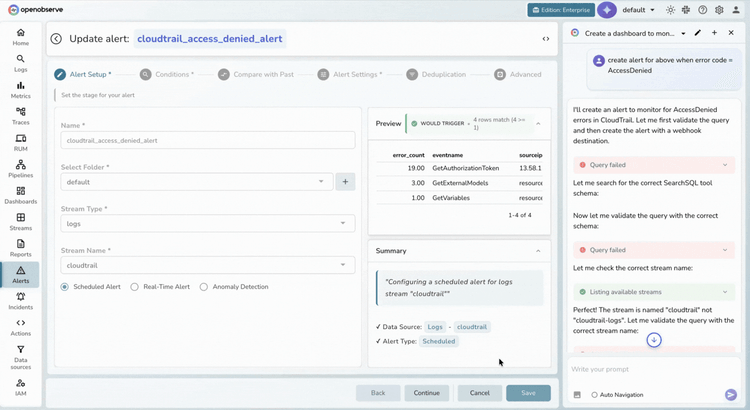Open RUM from sidebar
Image resolution: width=750 pixels, height=410 pixels.
point(21,143)
